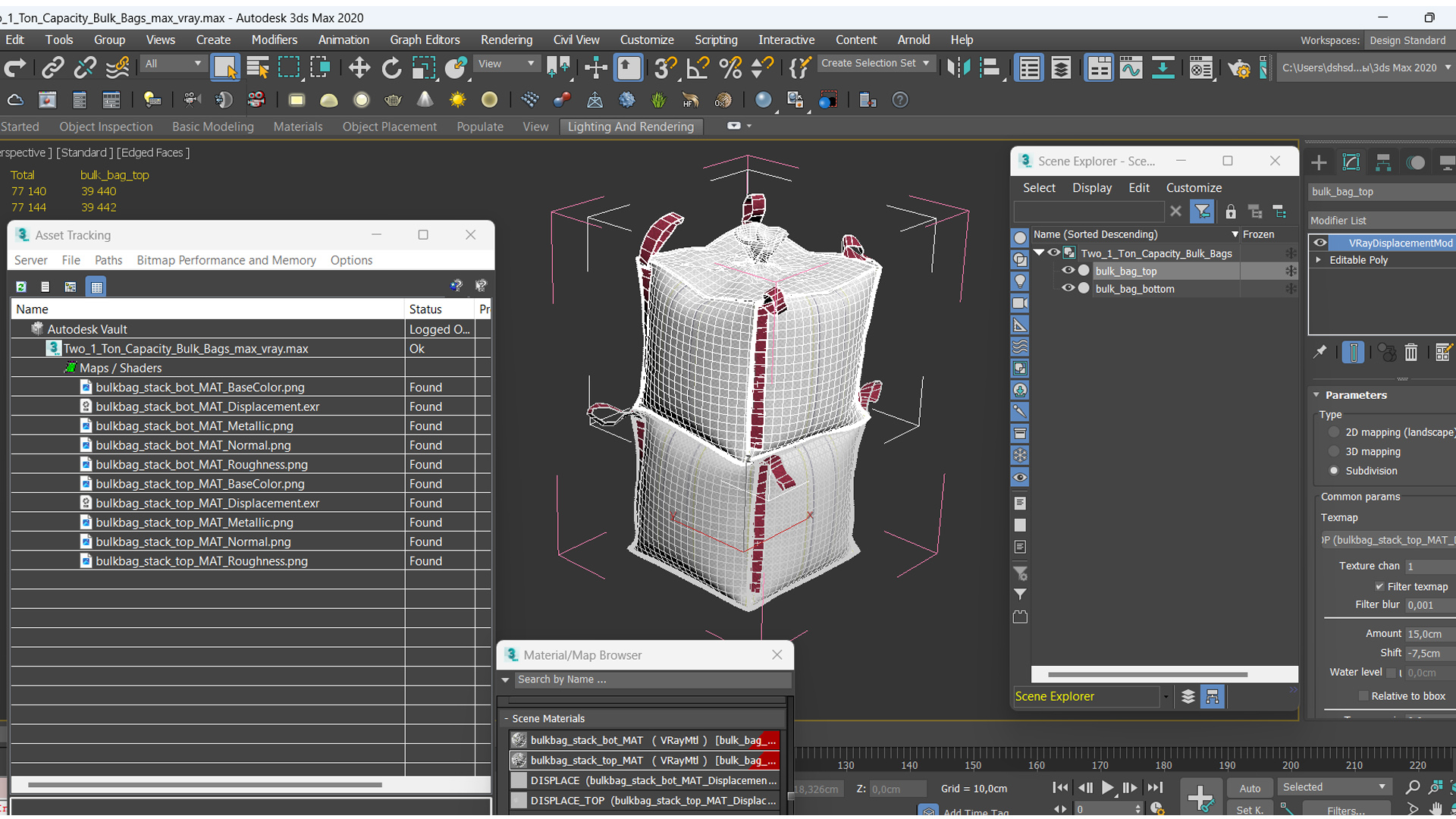Click Play animation button
The width and height of the screenshot is (1456, 819).
tap(1107, 788)
